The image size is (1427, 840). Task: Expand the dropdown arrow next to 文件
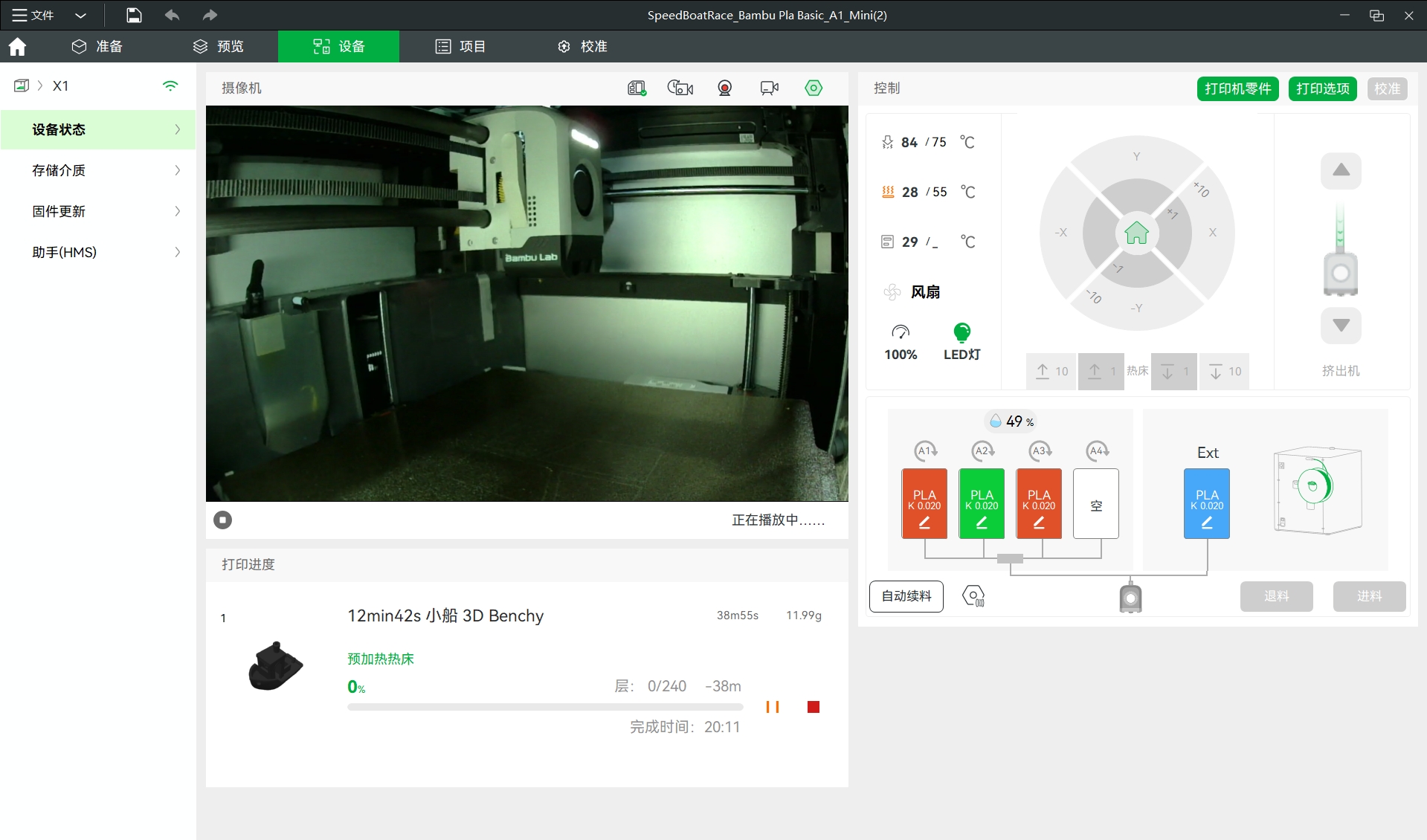(x=80, y=15)
